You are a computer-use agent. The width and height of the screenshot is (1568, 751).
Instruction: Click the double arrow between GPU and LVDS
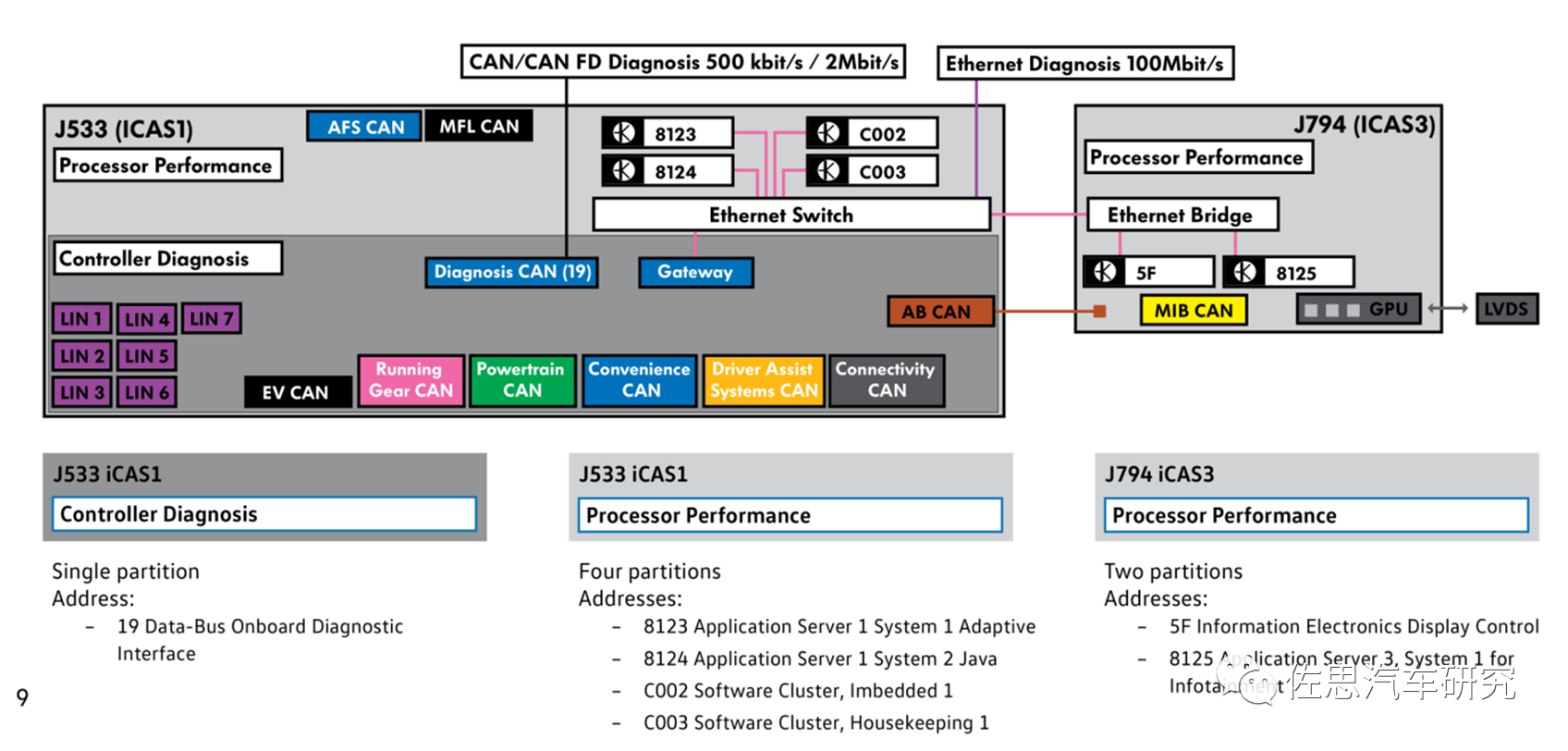[x=1448, y=309]
